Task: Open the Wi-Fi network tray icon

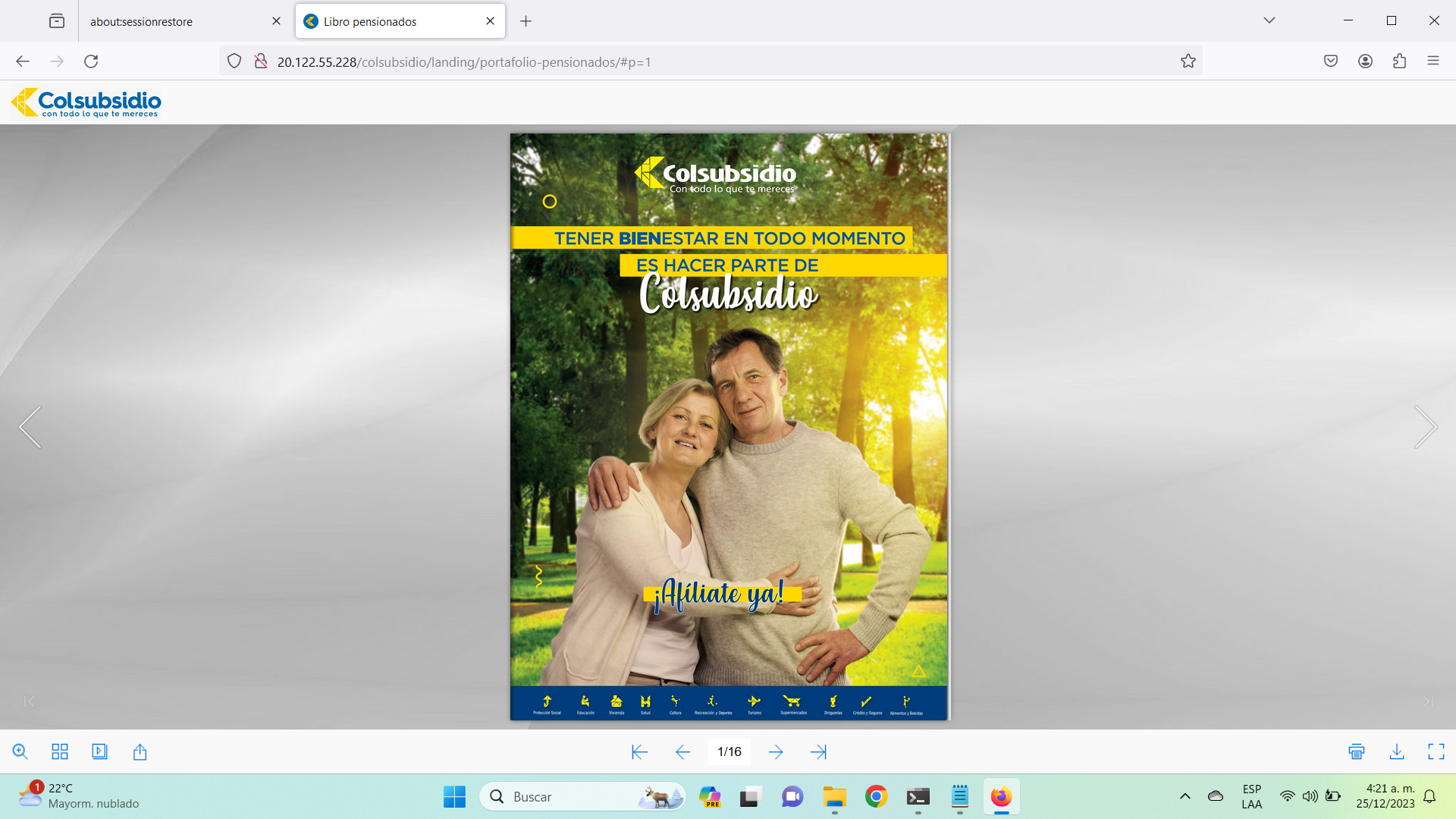Action: [1287, 796]
